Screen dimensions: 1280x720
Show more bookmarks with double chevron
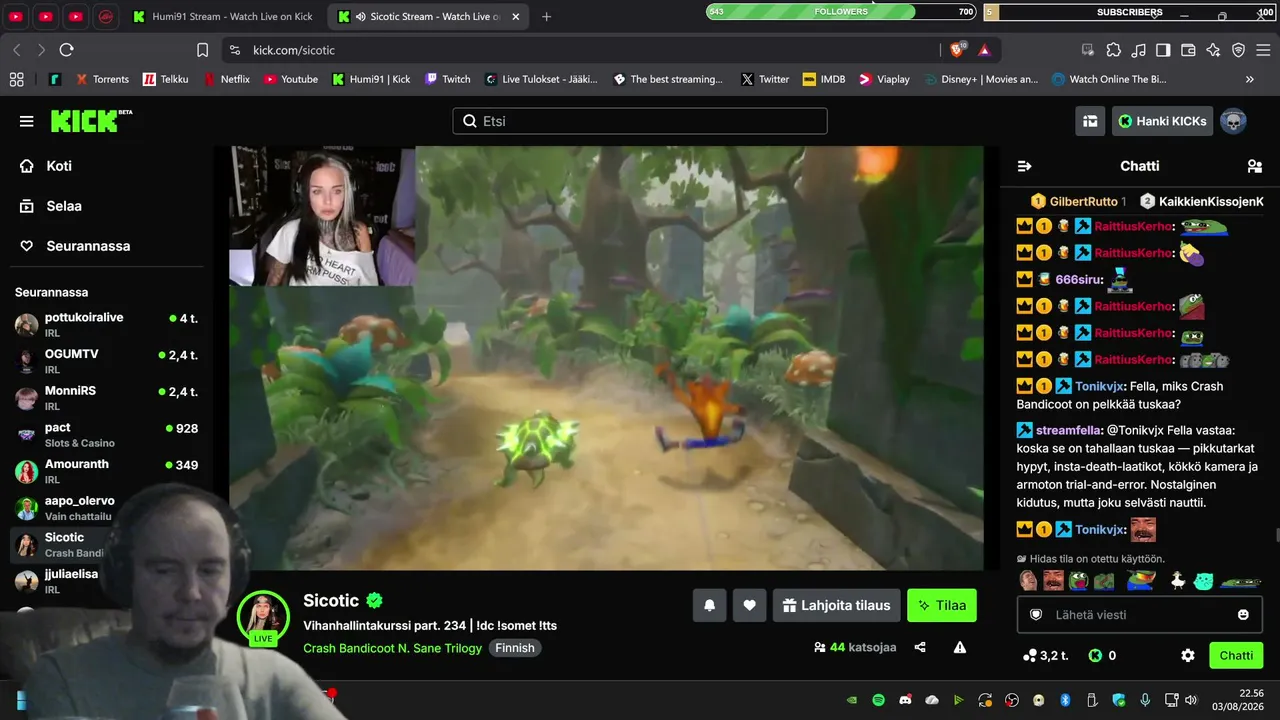[x=1249, y=79]
